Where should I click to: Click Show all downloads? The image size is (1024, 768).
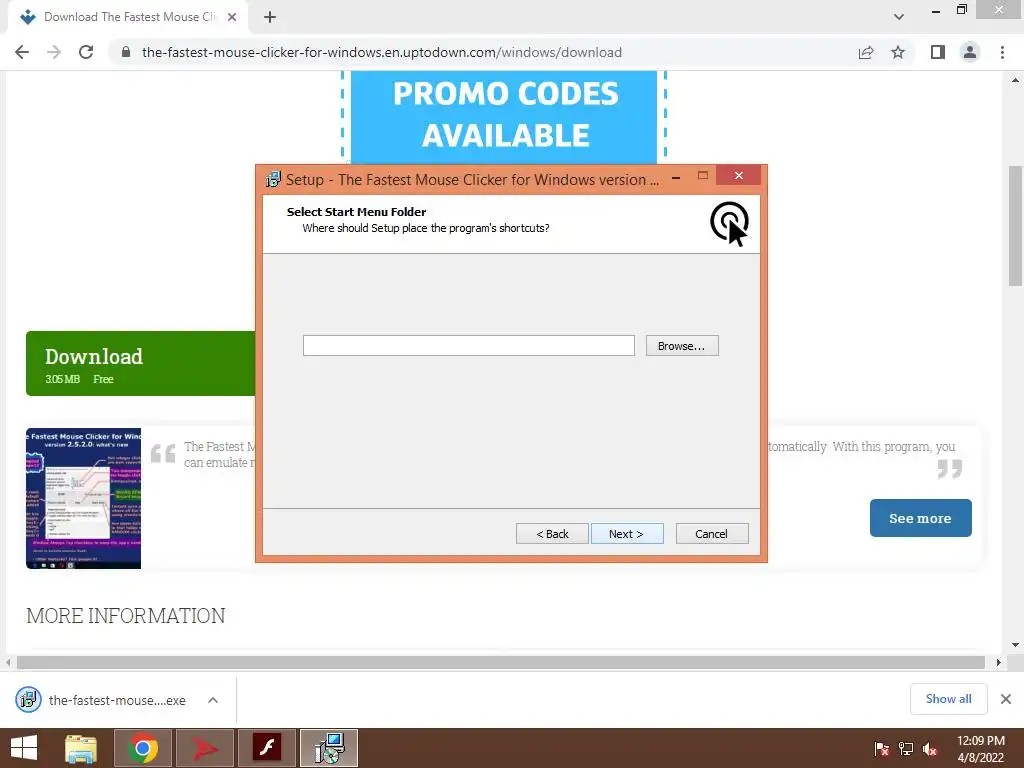948,699
